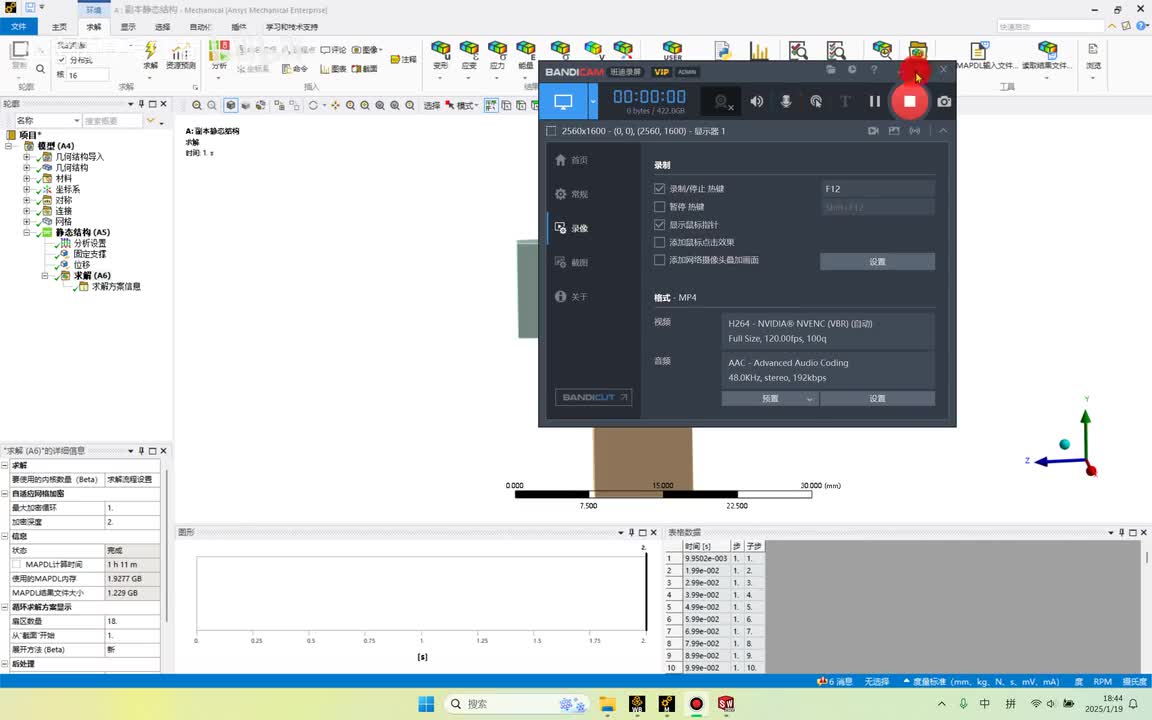Expand the 几何结构导入 tree node
This screenshot has height=720, width=1152.
[x=26, y=156]
